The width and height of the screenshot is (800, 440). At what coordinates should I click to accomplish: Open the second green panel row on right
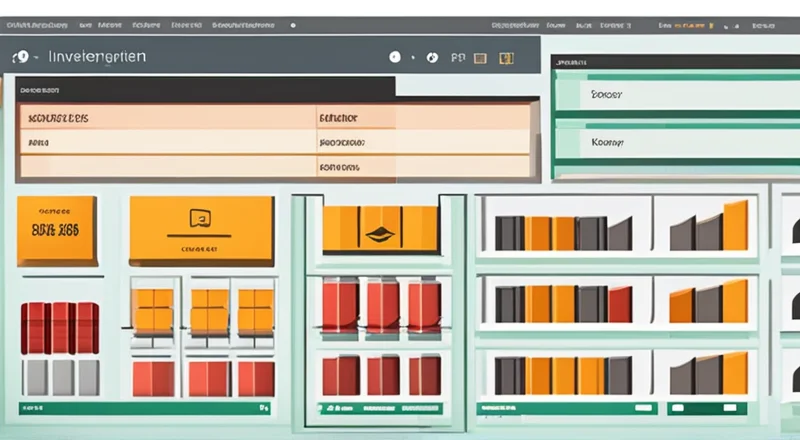pyautogui.click(x=675, y=143)
